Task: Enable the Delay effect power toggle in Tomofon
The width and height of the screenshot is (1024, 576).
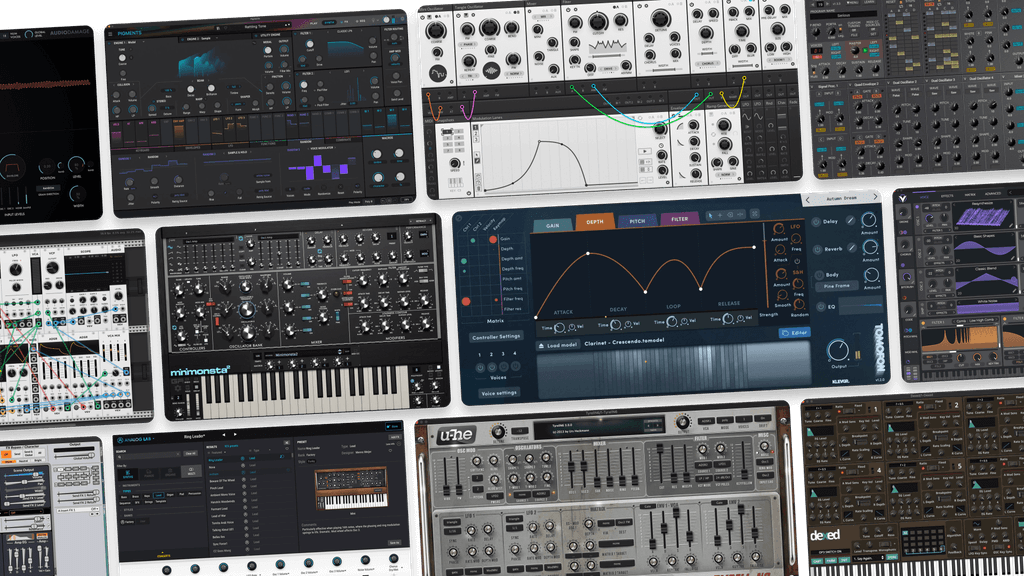Action: point(815,220)
